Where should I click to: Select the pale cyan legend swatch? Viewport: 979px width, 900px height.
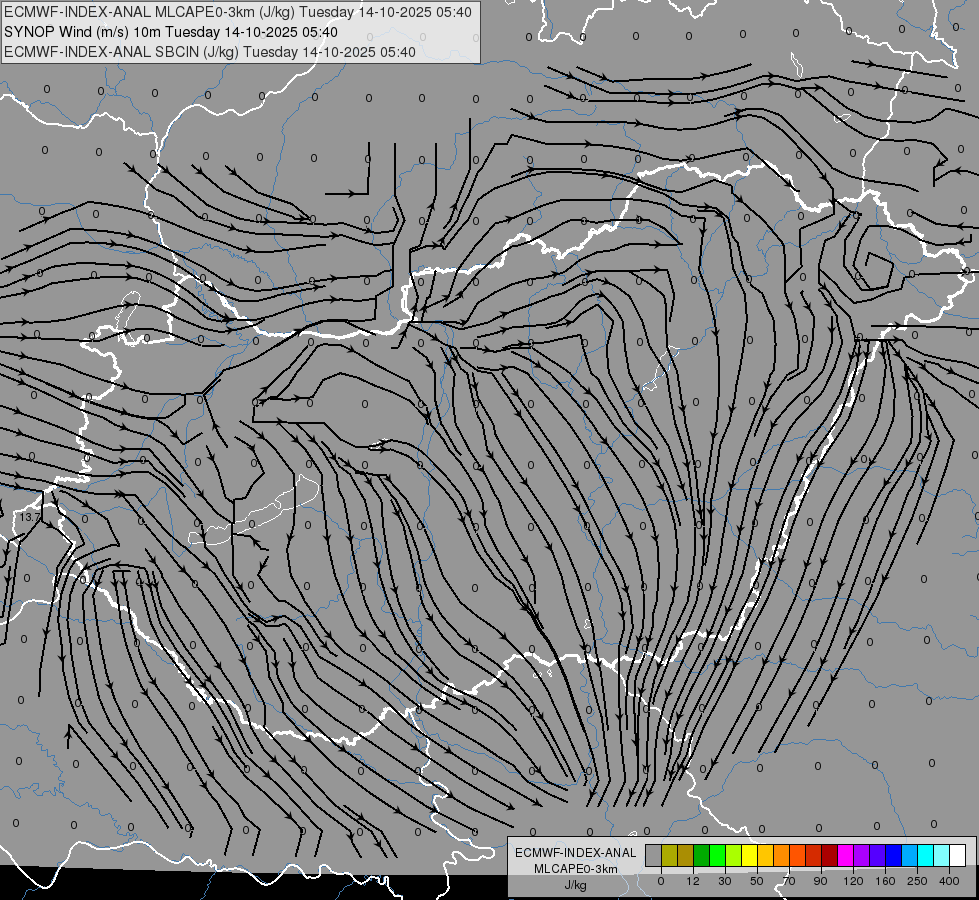pos(942,855)
